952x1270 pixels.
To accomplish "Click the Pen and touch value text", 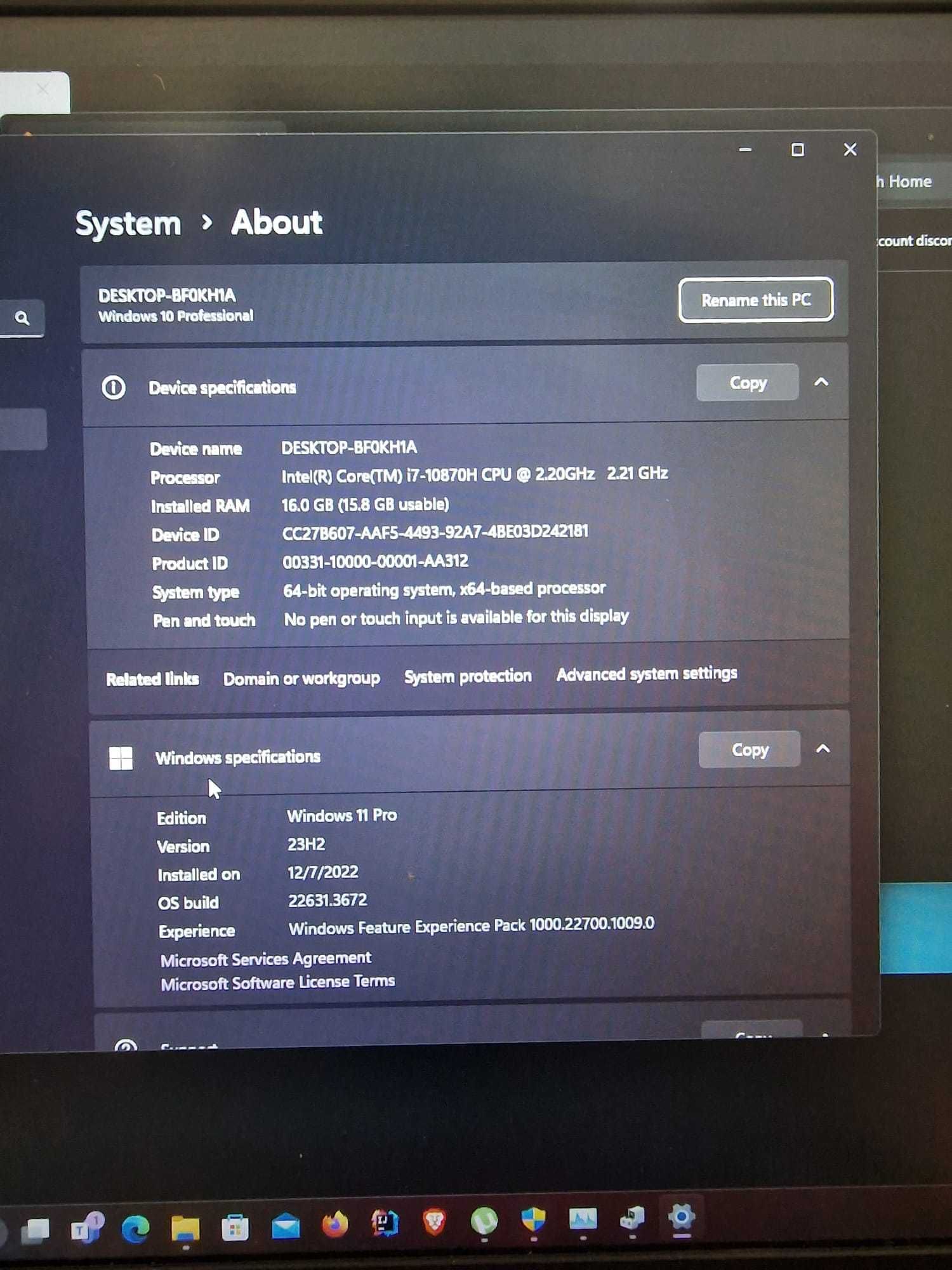I will pyautogui.click(x=456, y=617).
